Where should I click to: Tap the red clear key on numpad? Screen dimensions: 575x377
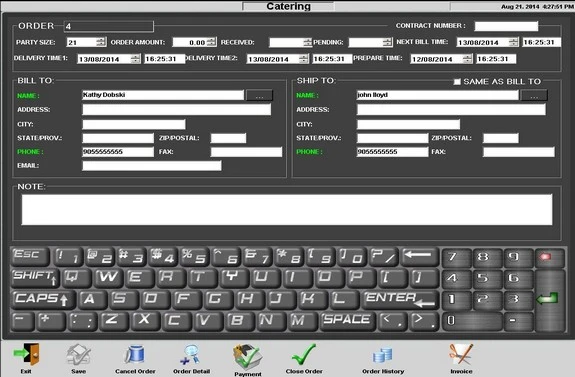(x=549, y=257)
